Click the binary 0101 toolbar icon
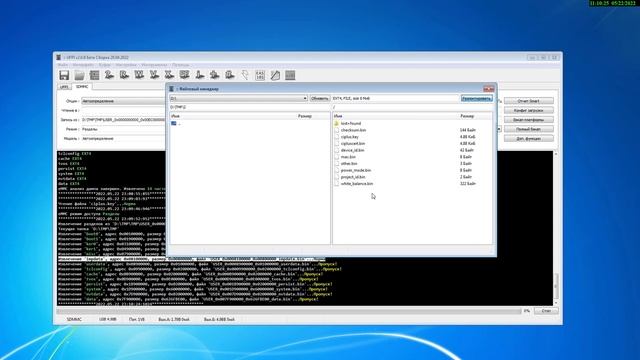 (260, 75)
